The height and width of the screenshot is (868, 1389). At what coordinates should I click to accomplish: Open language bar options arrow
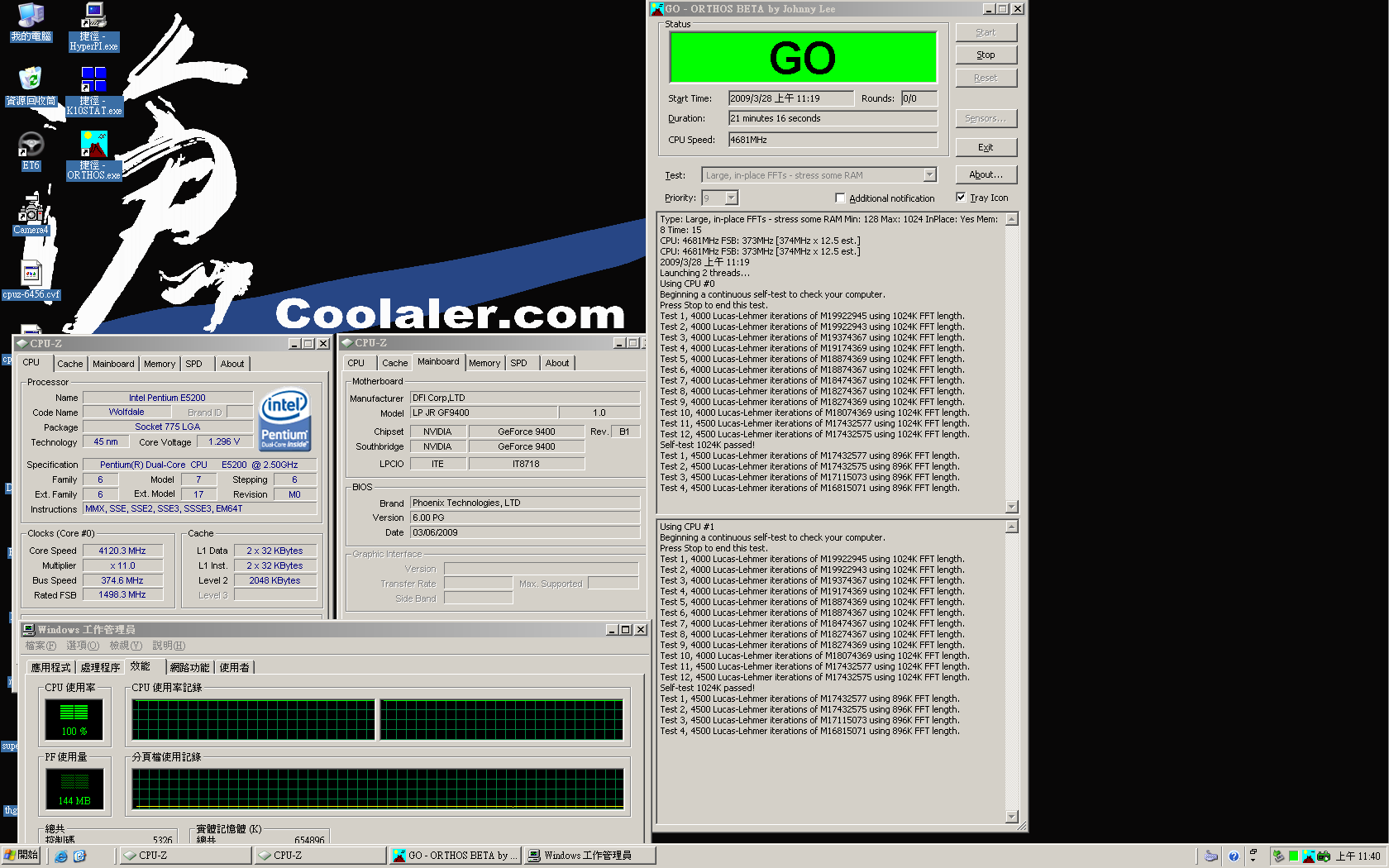pyautogui.click(x=1253, y=860)
